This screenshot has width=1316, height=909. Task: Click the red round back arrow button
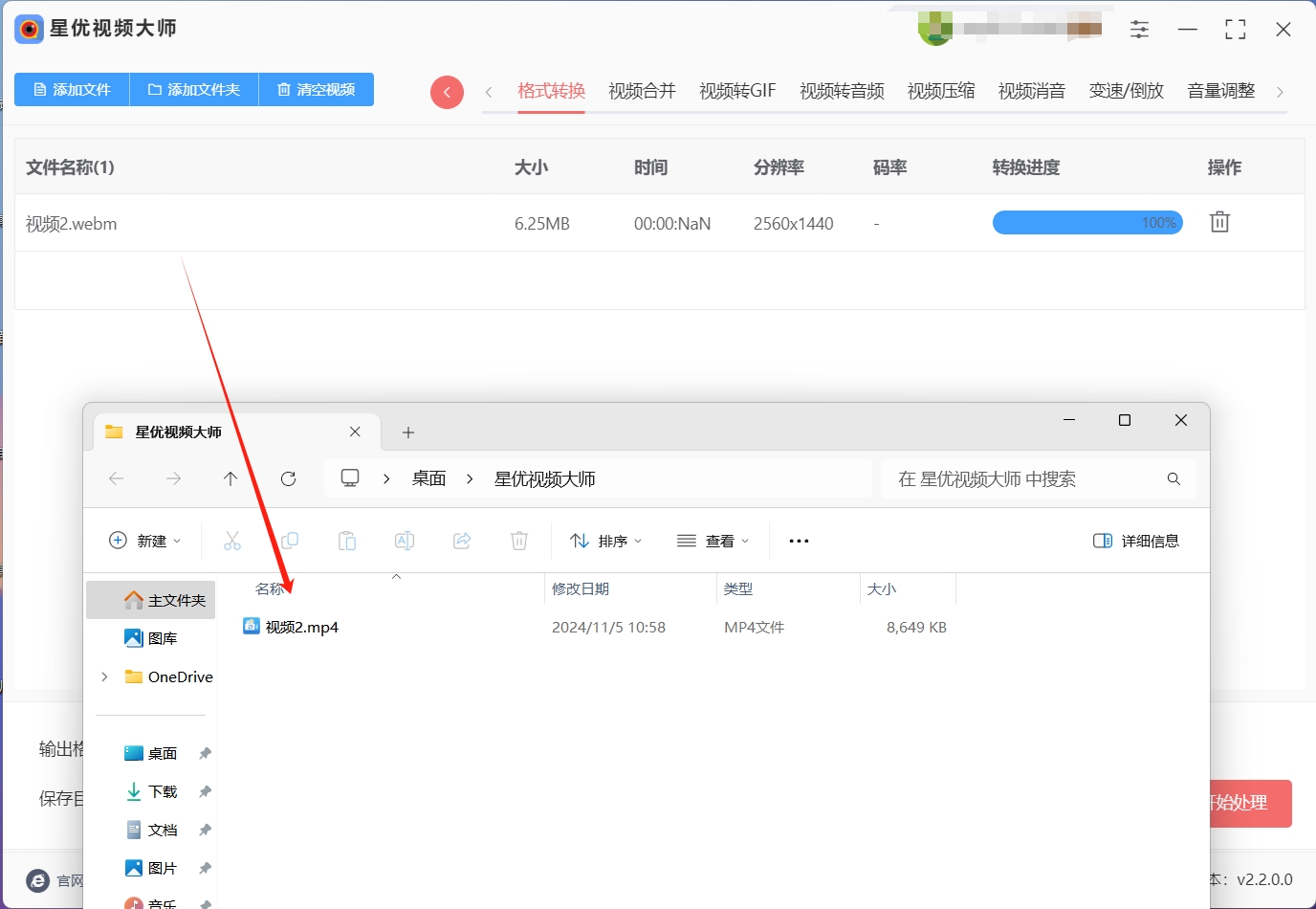tap(447, 92)
